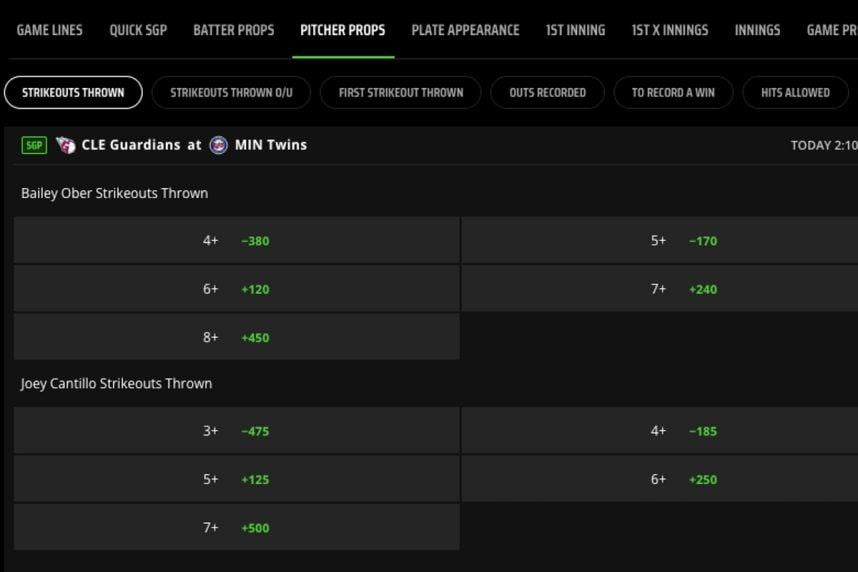Viewport: 858px width, 572px height.
Task: Pick Bailey Ober 7+ strikeouts at +240
Action: pyautogui.click(x=660, y=288)
